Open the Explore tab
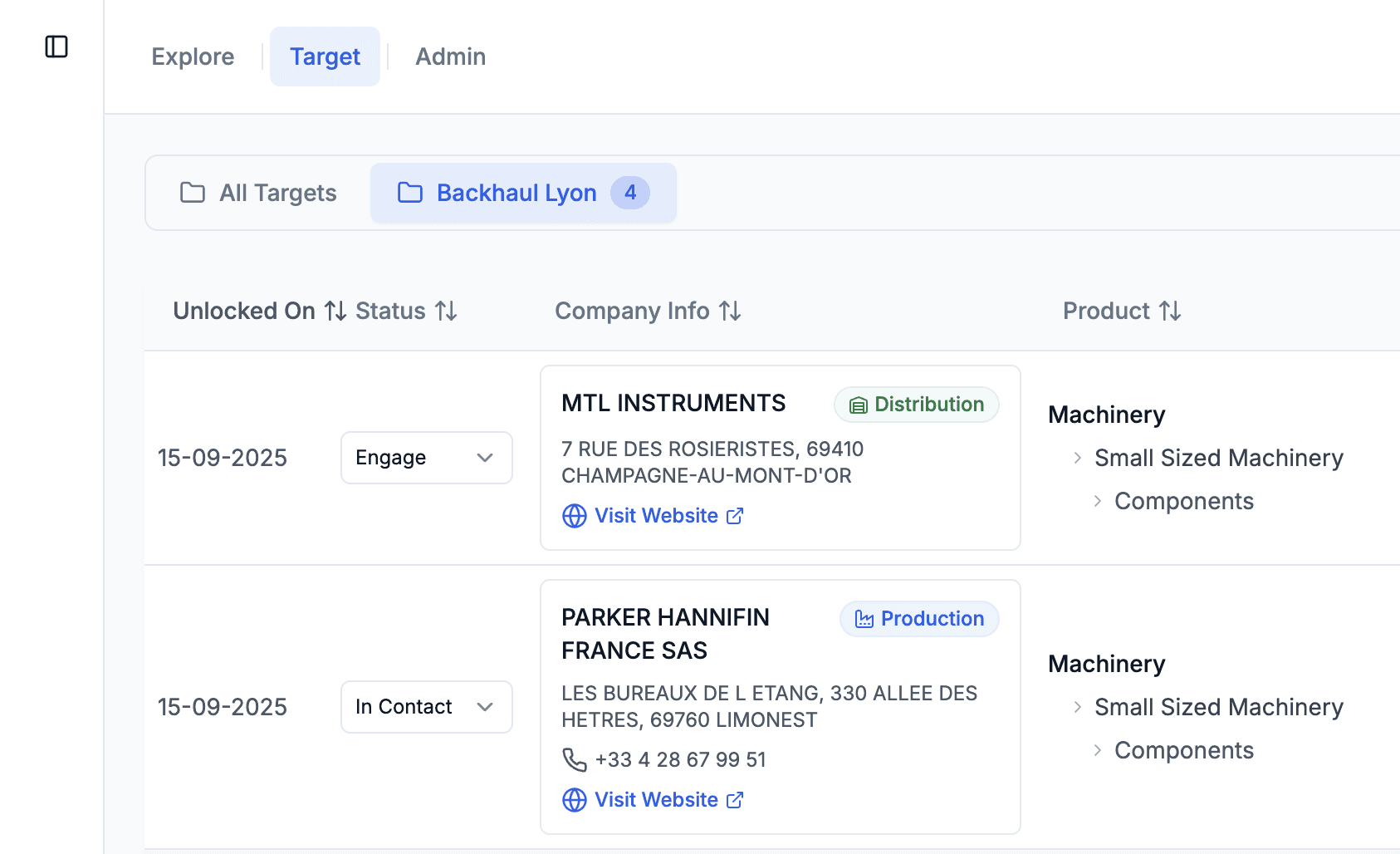The width and height of the screenshot is (1400, 854). coord(193,56)
